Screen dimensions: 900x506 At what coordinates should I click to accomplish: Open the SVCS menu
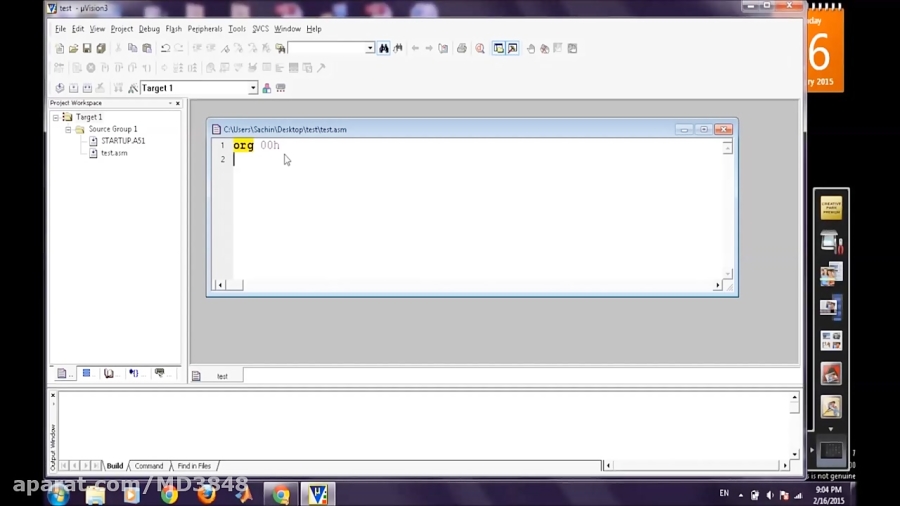point(261,29)
